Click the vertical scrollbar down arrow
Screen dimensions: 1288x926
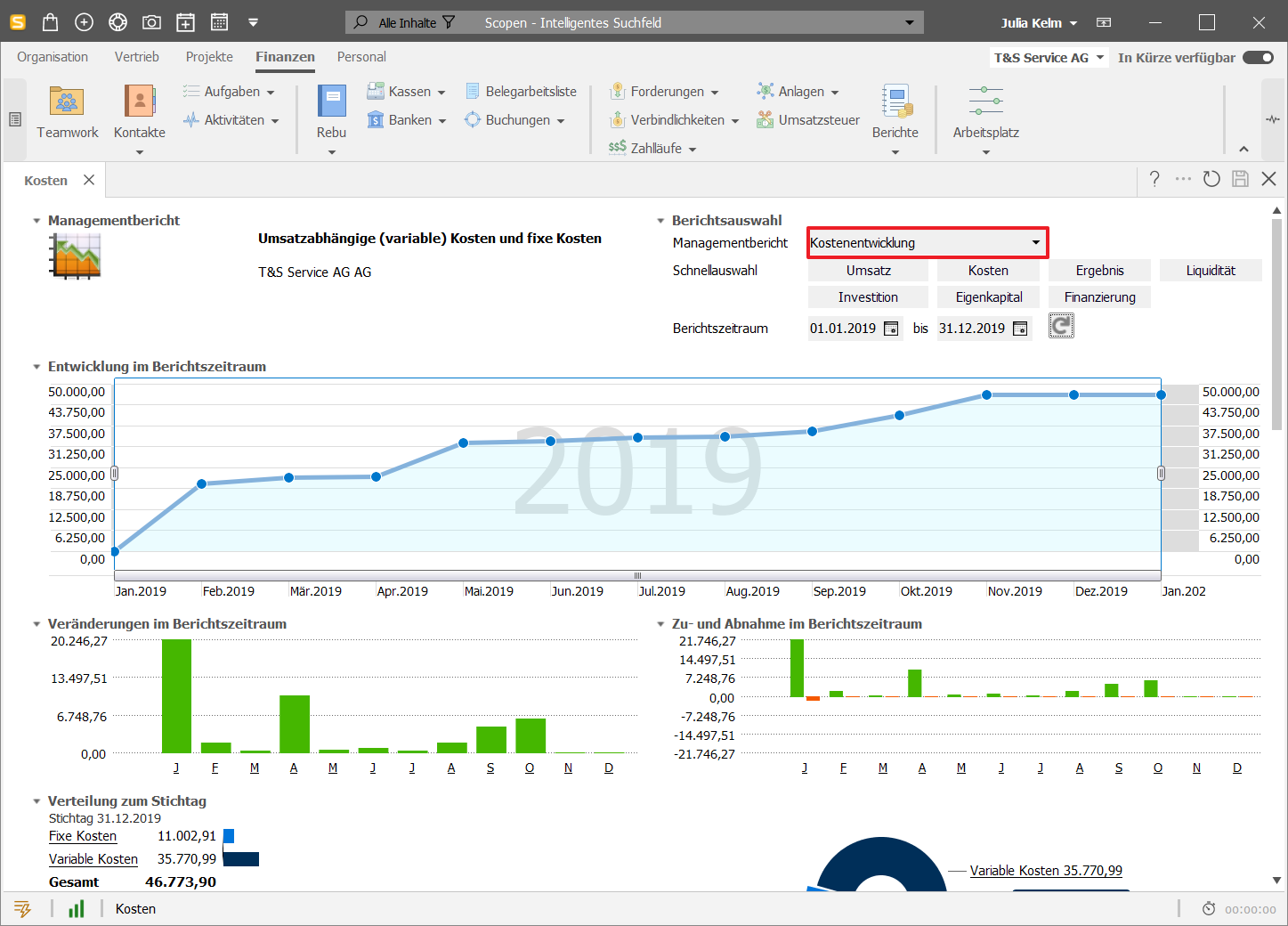pyautogui.click(x=1277, y=880)
